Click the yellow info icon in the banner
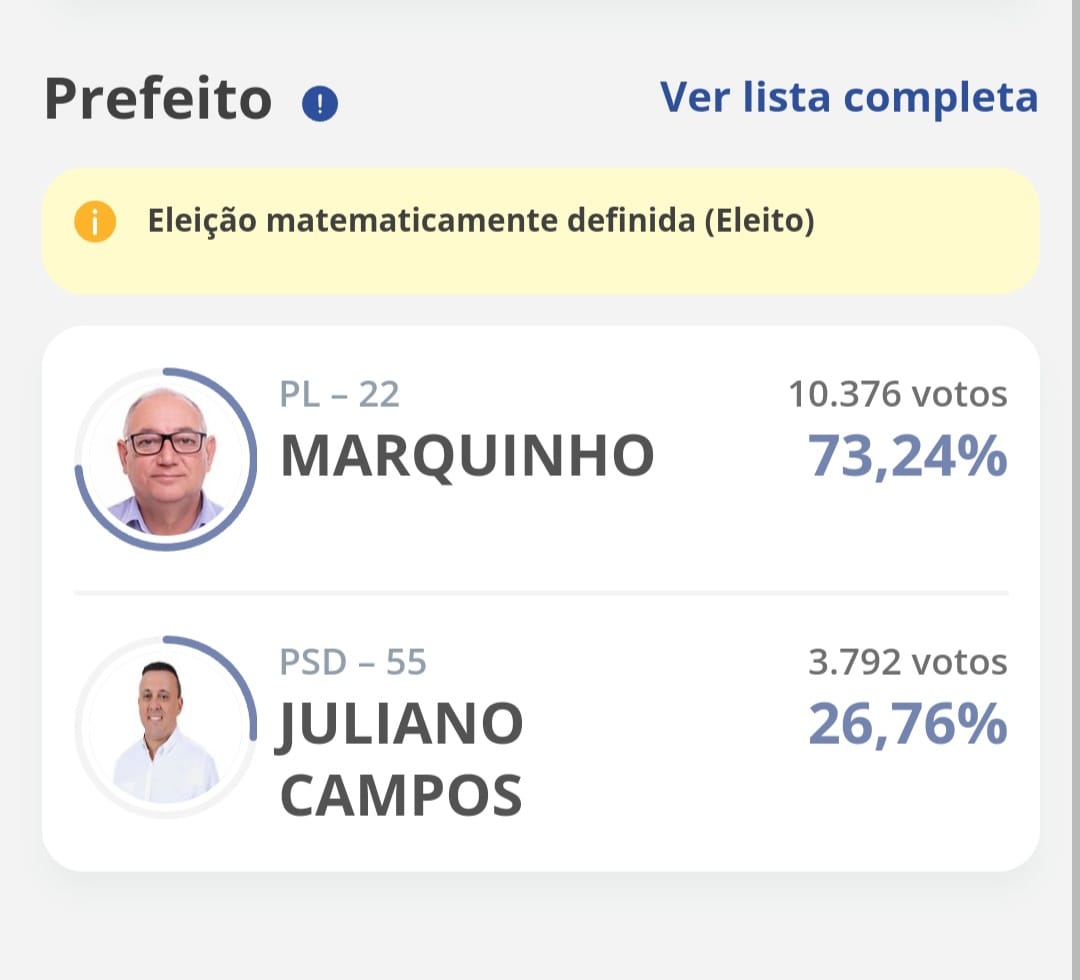The width and height of the screenshot is (1080, 980). point(94,222)
